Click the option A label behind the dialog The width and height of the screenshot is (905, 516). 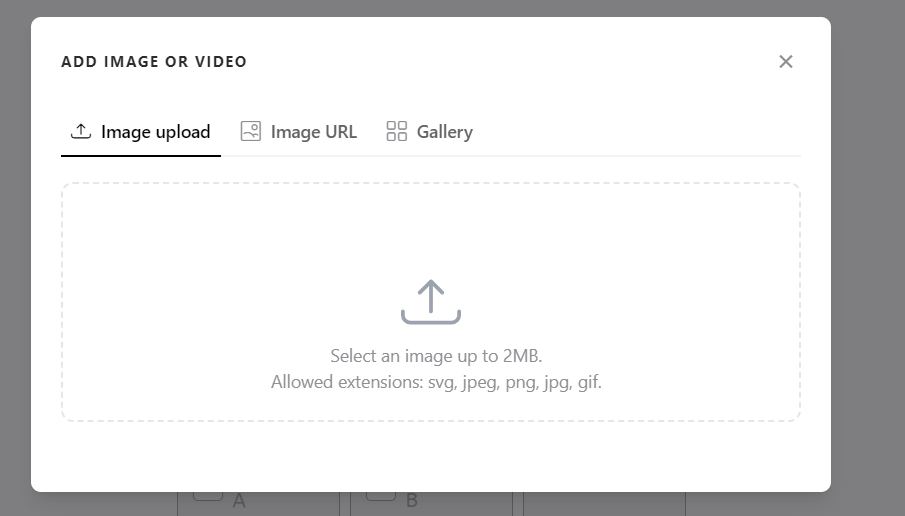click(239, 502)
